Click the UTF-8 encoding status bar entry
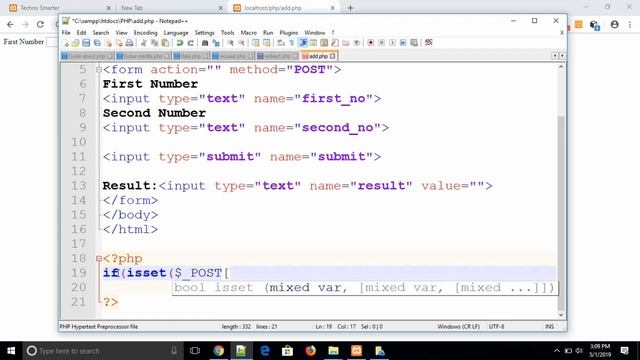The width and height of the screenshot is (640, 360). [x=496, y=327]
